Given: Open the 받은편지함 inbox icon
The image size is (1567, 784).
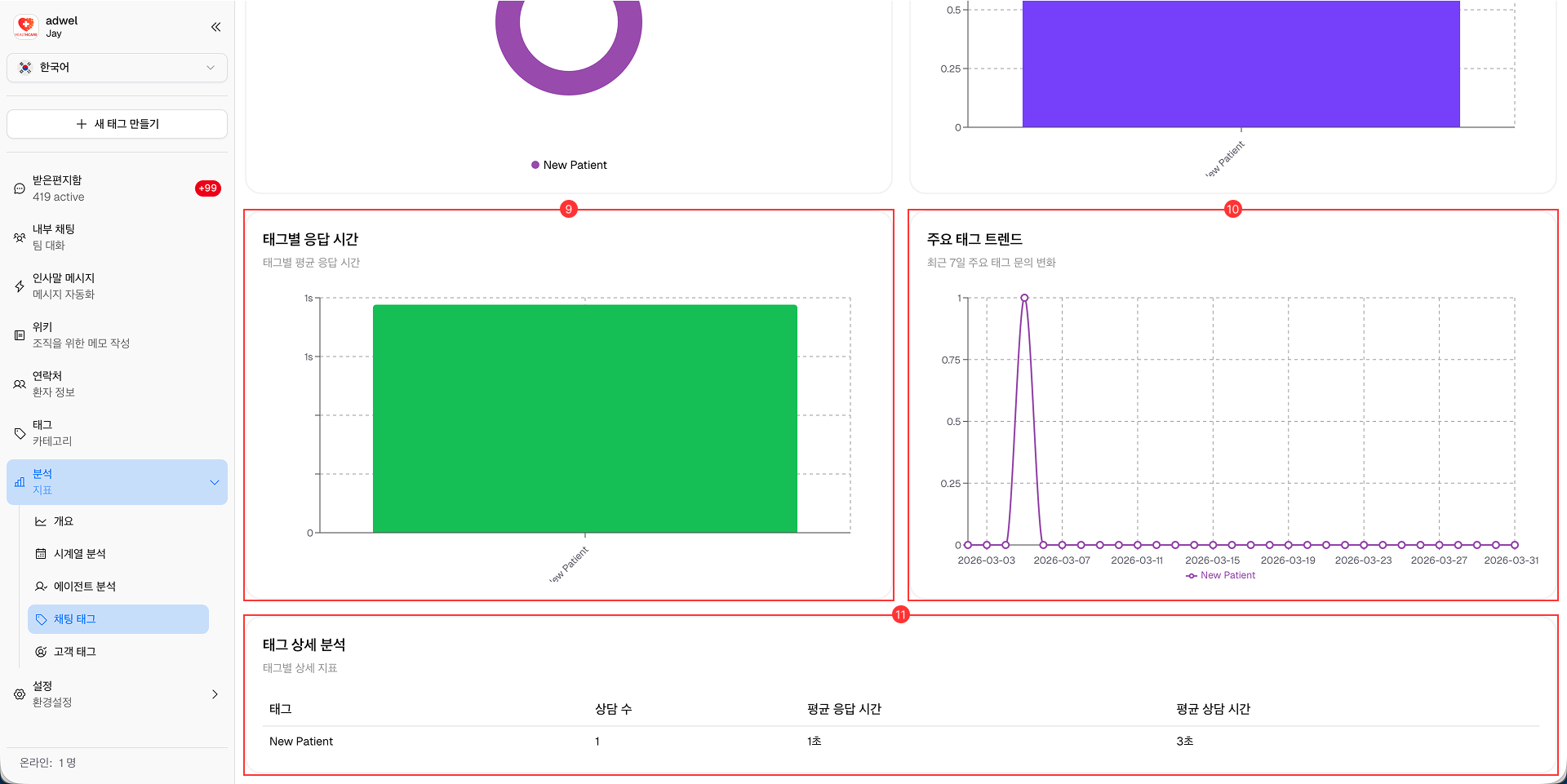Looking at the screenshot, I should tap(19, 188).
